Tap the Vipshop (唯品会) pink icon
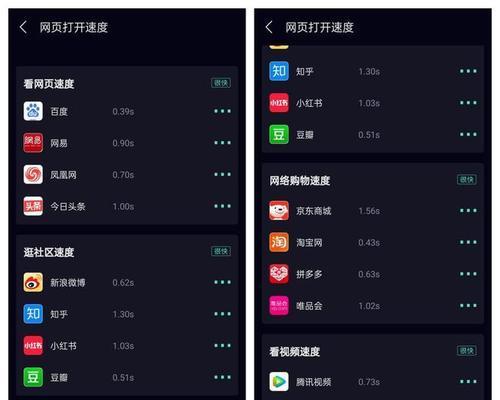The width and height of the screenshot is (500, 400). point(279,306)
